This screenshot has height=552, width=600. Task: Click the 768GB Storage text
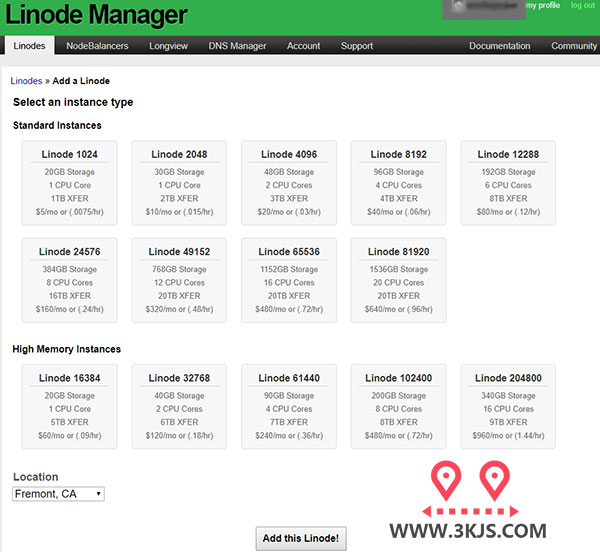[x=179, y=269]
